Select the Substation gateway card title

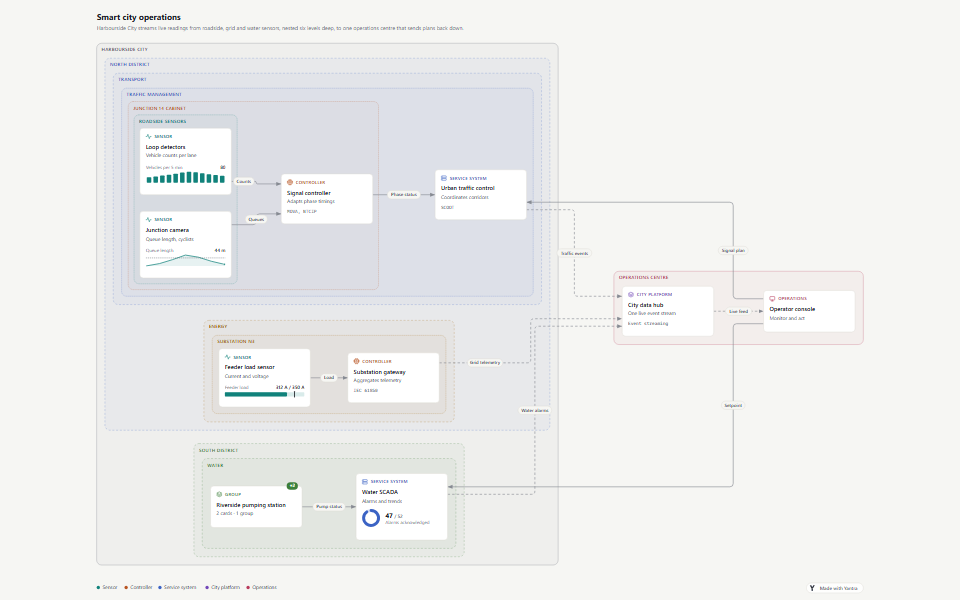(380, 372)
